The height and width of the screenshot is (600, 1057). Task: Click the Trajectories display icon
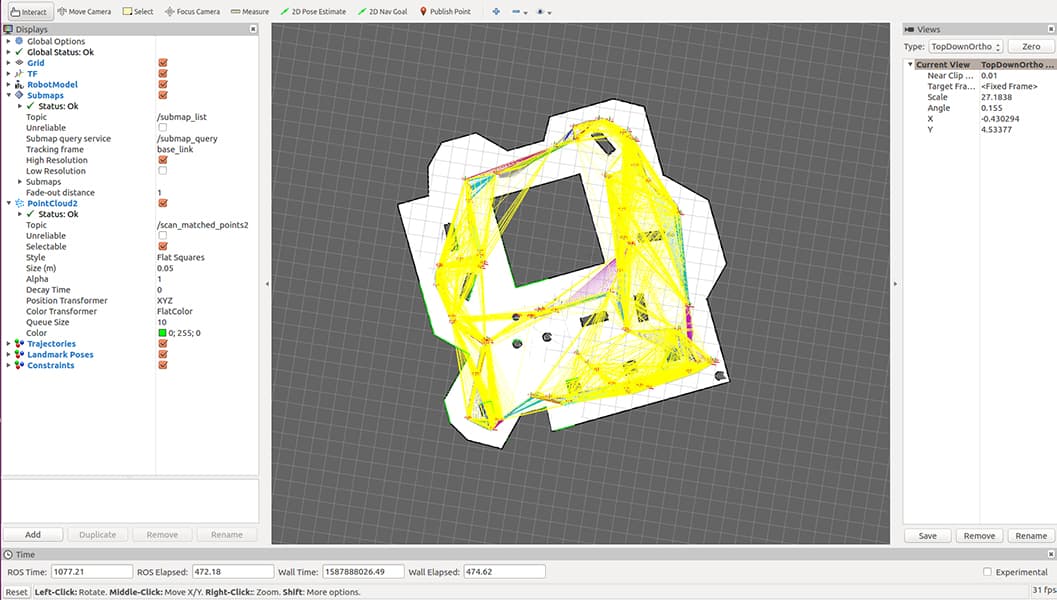coord(19,343)
